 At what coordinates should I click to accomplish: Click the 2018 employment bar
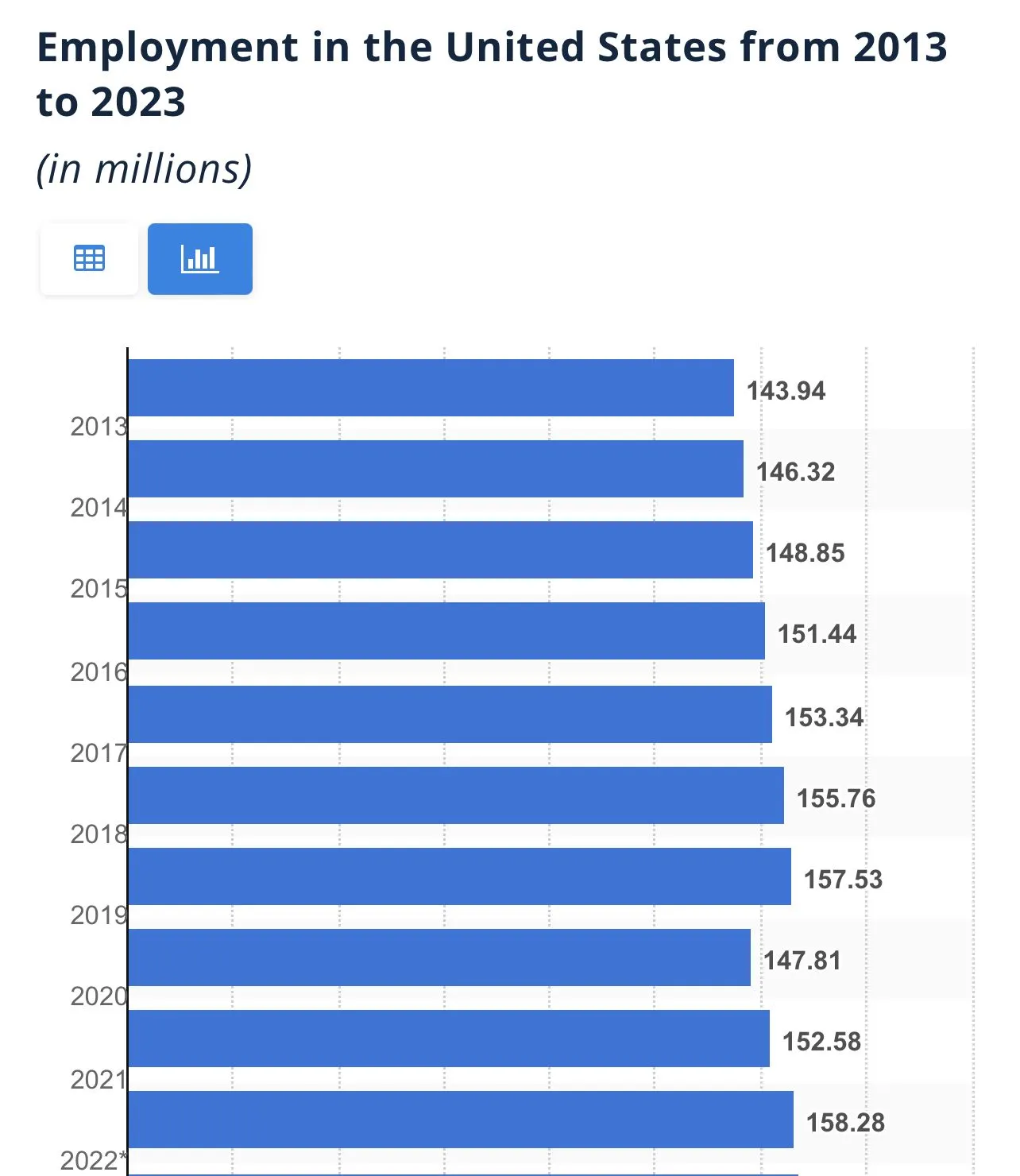pyautogui.click(x=455, y=795)
